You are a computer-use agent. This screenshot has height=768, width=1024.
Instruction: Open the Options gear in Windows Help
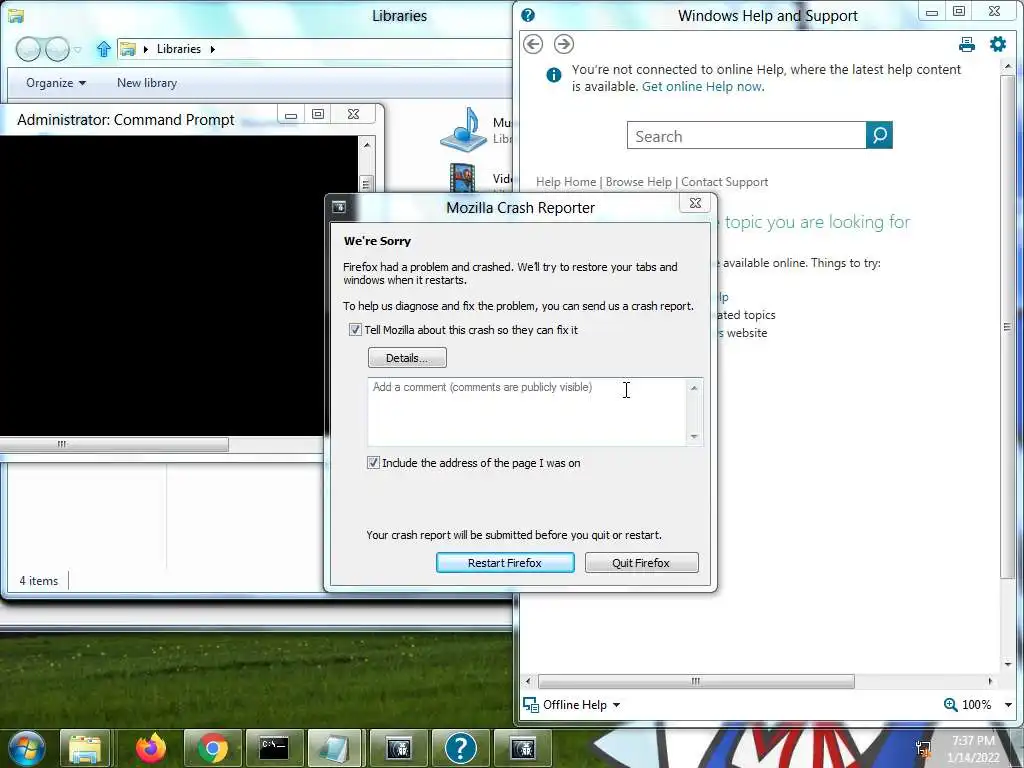(998, 44)
